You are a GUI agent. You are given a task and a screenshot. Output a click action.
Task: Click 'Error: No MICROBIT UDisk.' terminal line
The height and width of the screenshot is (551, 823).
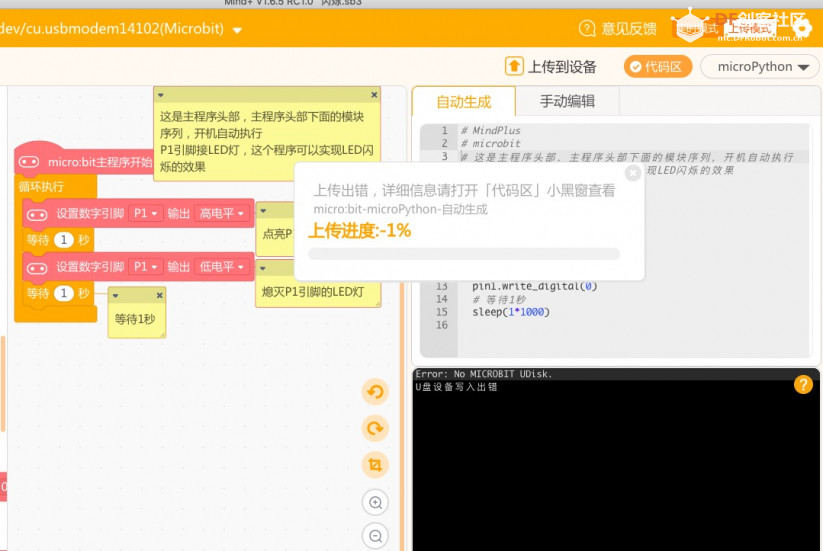483,374
